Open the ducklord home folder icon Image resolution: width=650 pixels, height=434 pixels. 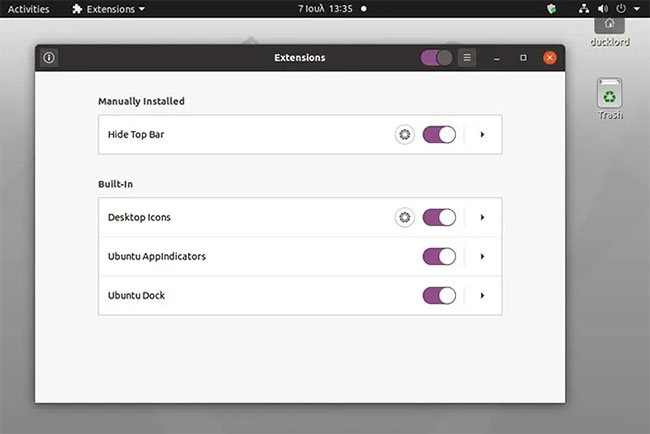609,32
